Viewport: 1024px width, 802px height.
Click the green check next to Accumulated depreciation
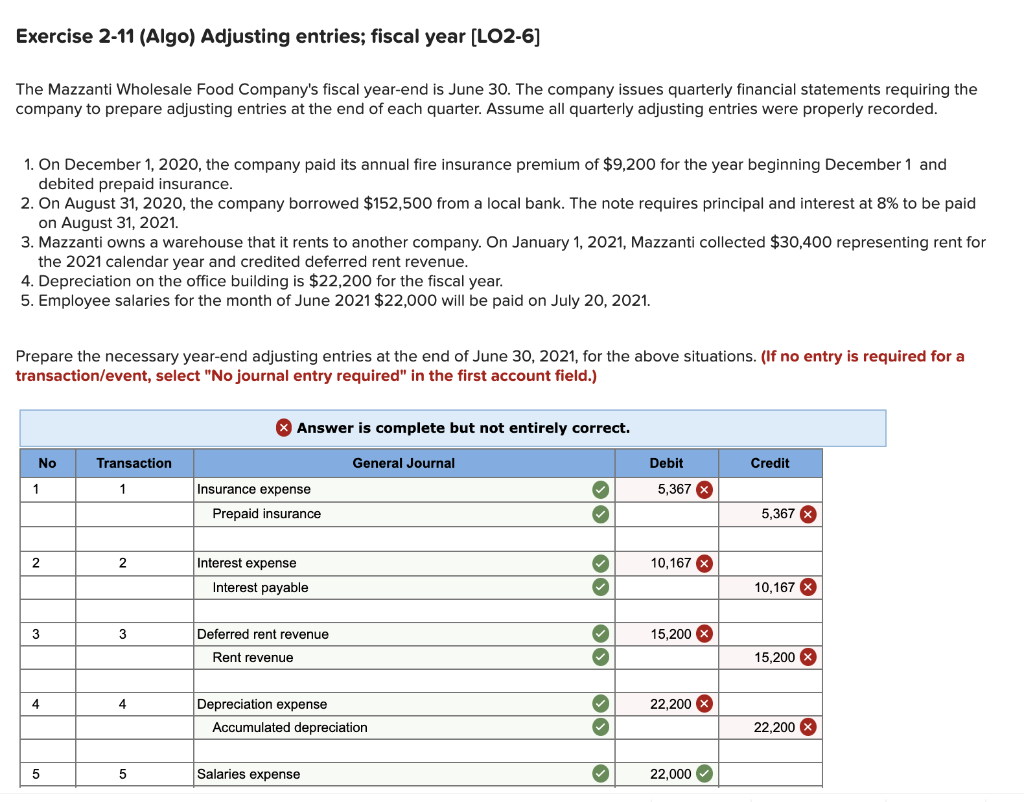599,727
